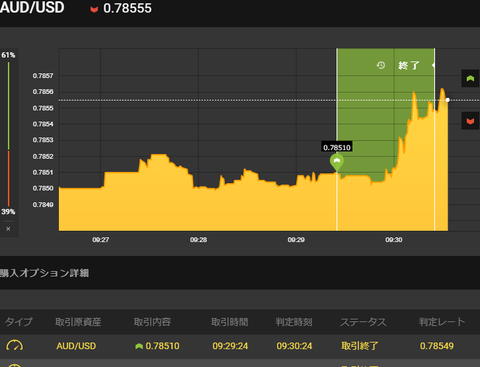Viewport: 480px width, 367px height.
Task: Click the 09:30 time axis label
Action: 394,240
